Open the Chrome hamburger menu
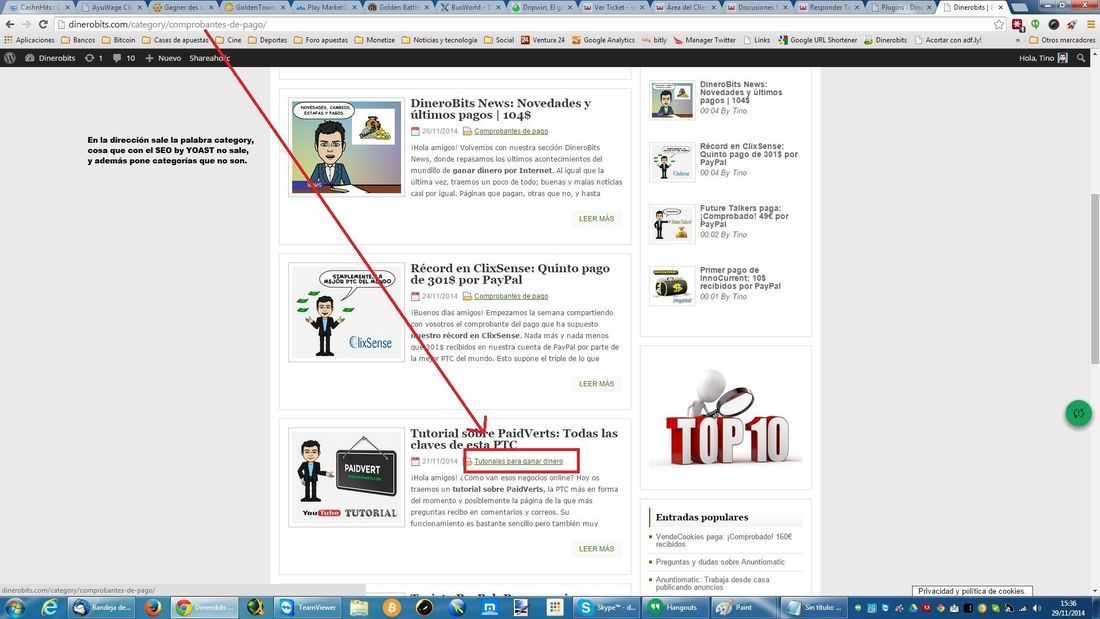Viewport: 1100px width, 619px height. [1090, 24]
